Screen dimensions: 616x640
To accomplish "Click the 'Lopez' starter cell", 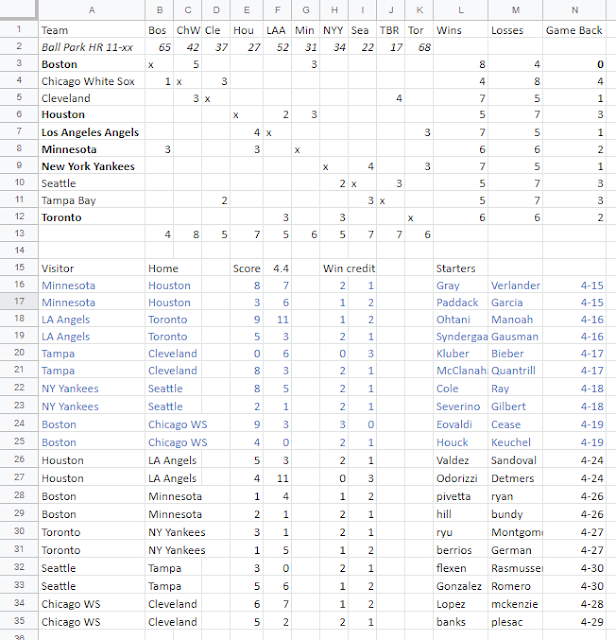I will pos(460,604).
